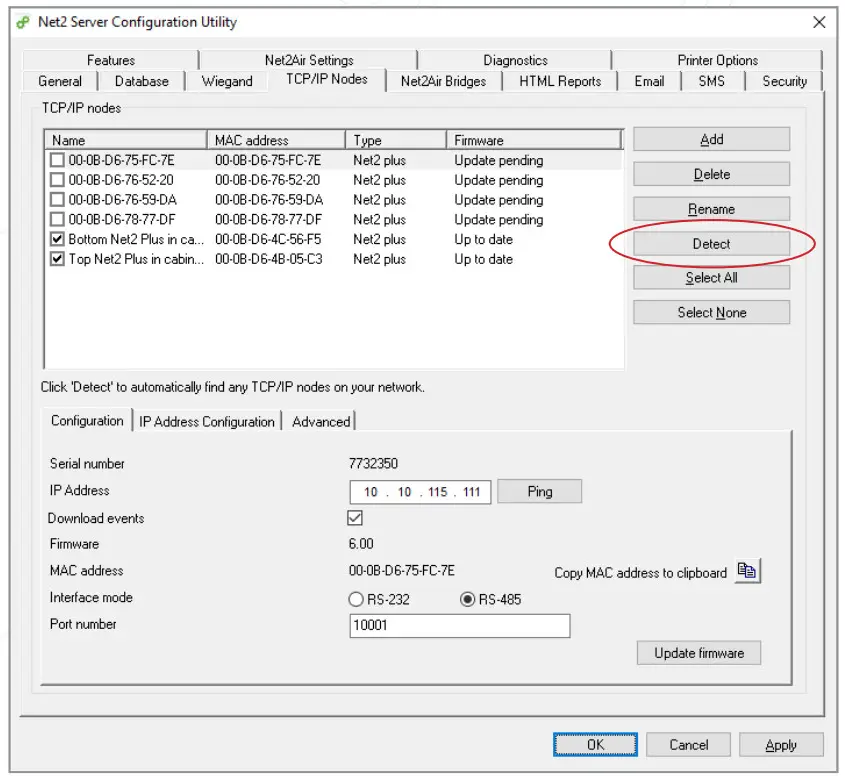Open the IP Address Configuration sub-tab
This screenshot has width=845, height=776.
click(x=207, y=421)
